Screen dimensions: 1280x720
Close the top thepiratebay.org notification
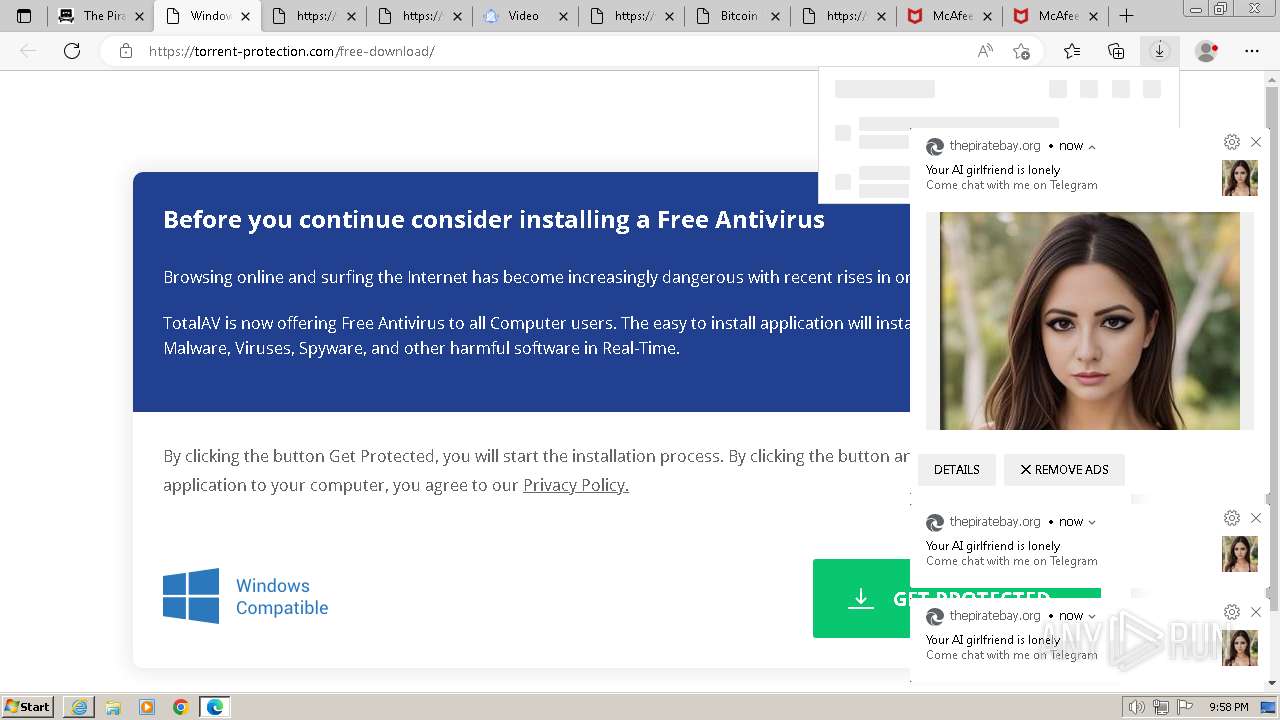tap(1256, 142)
